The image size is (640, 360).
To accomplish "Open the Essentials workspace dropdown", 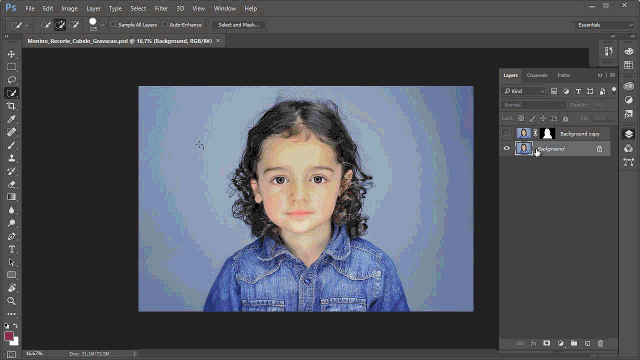I will click(604, 25).
